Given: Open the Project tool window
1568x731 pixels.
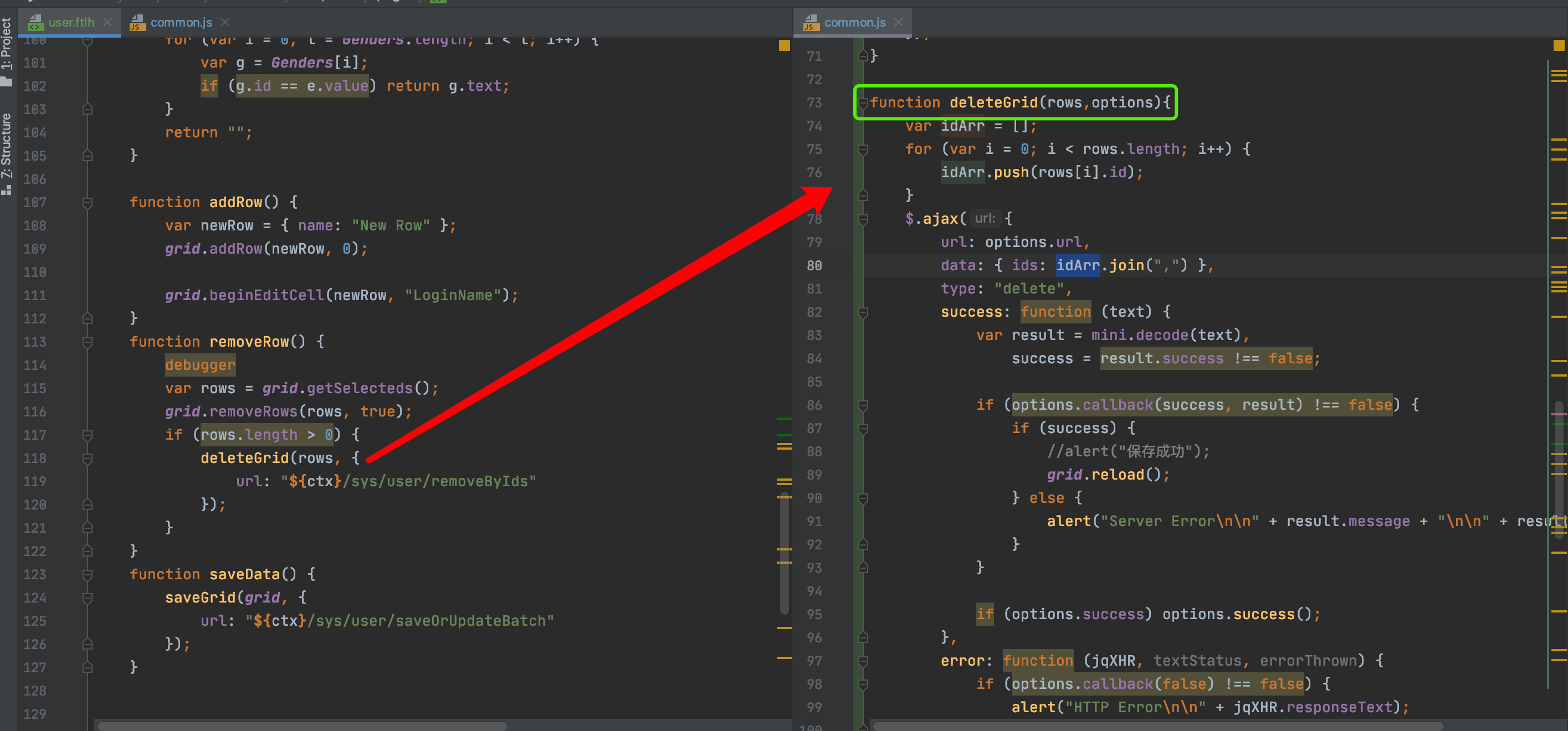Looking at the screenshot, I should point(7,52).
